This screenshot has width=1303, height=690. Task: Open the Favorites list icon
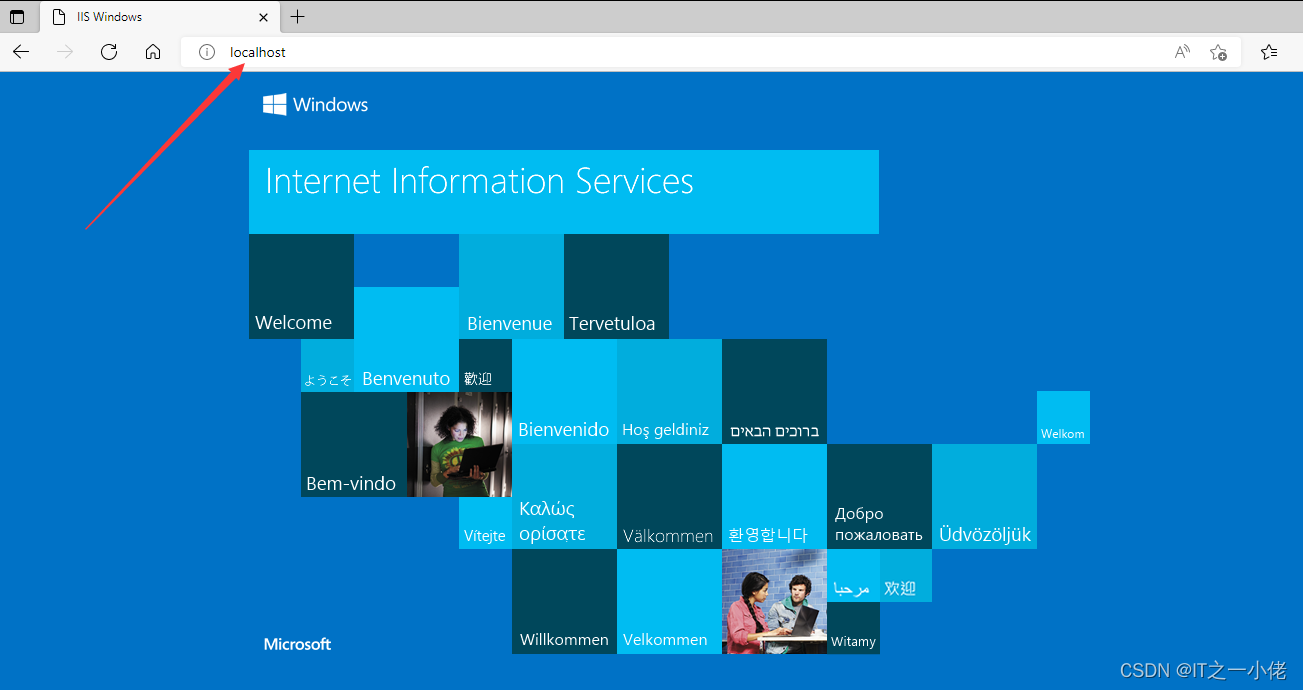click(1269, 52)
